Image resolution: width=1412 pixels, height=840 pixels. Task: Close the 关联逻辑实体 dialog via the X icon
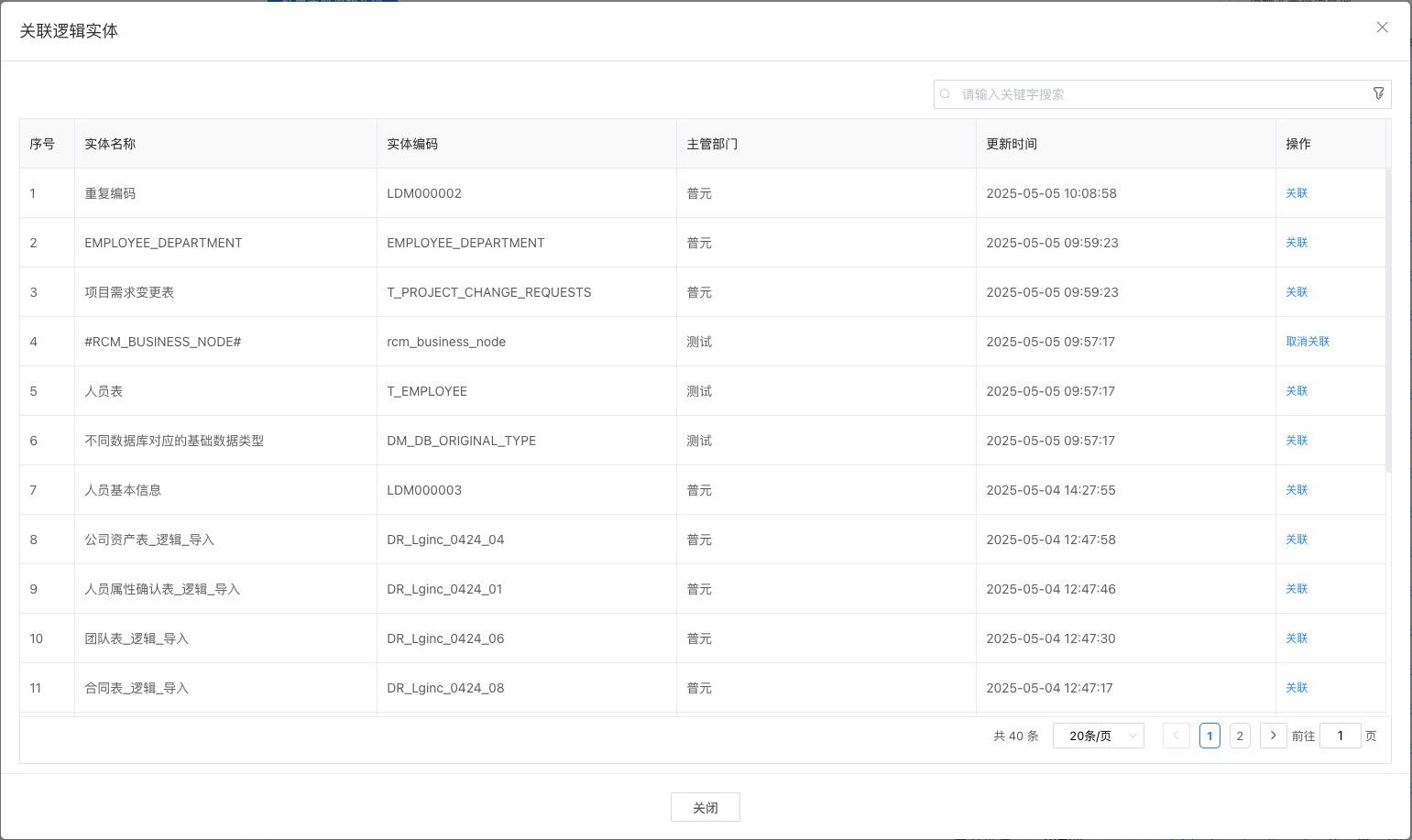pos(1382,27)
